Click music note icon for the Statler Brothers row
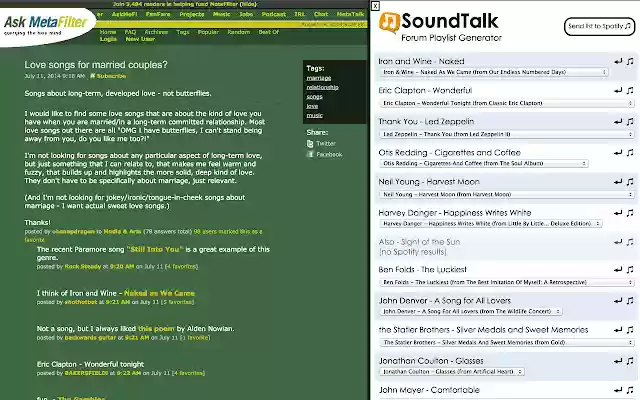 click(630, 330)
